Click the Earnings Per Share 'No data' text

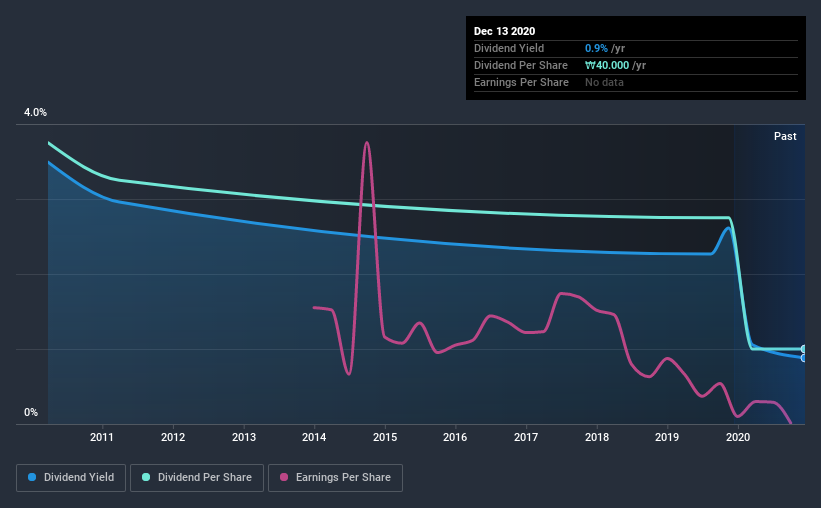[604, 82]
